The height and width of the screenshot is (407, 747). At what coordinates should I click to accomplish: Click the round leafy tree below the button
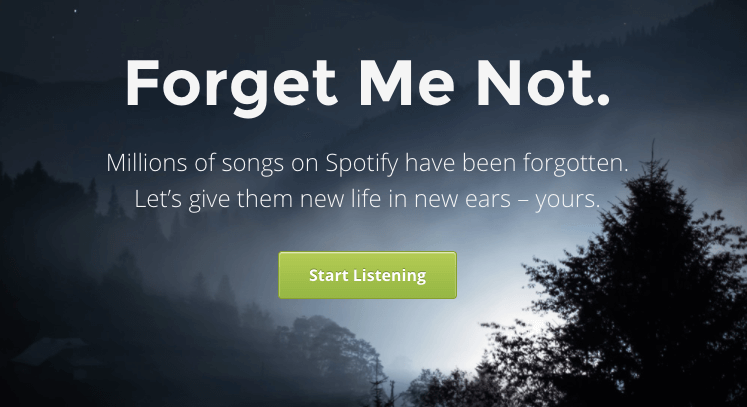(329, 353)
